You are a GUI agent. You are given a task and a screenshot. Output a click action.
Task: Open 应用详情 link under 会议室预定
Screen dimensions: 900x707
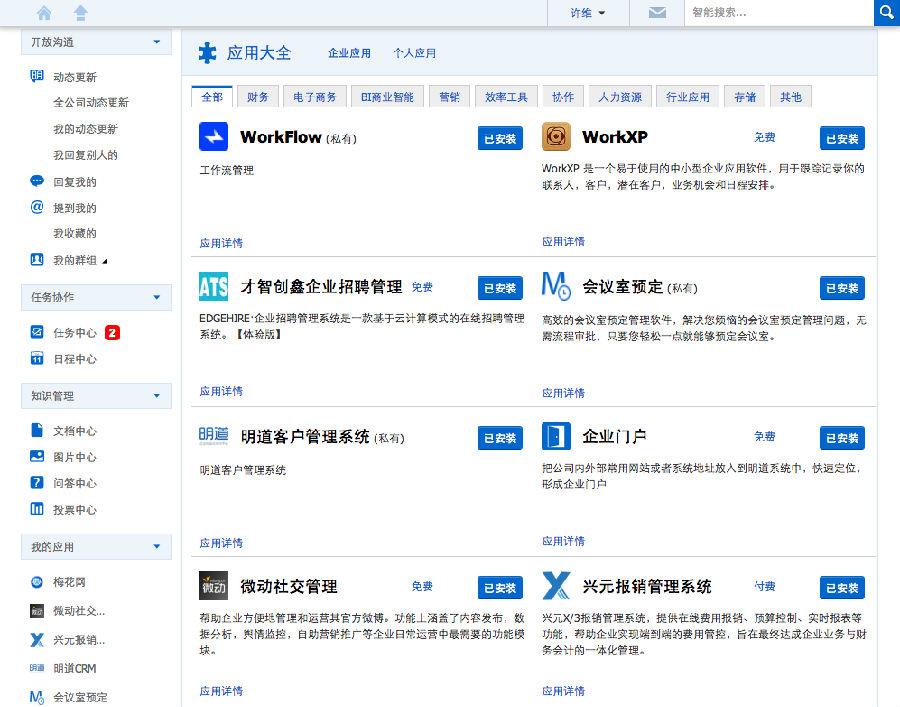pyautogui.click(x=563, y=393)
